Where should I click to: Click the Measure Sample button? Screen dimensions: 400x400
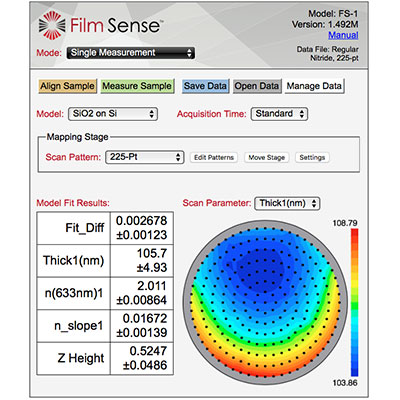tap(137, 86)
